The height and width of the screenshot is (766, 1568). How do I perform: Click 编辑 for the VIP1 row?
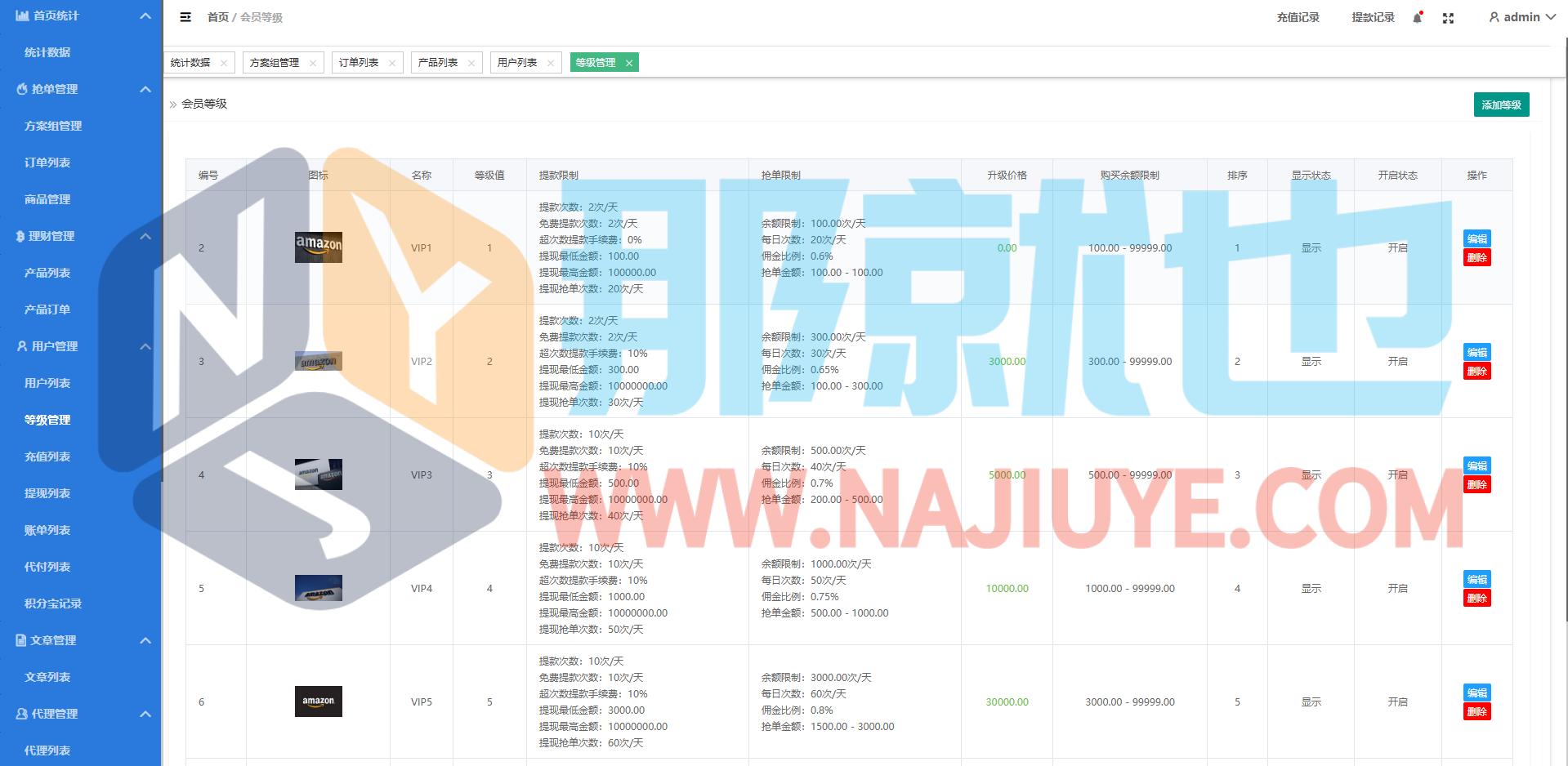pos(1476,238)
